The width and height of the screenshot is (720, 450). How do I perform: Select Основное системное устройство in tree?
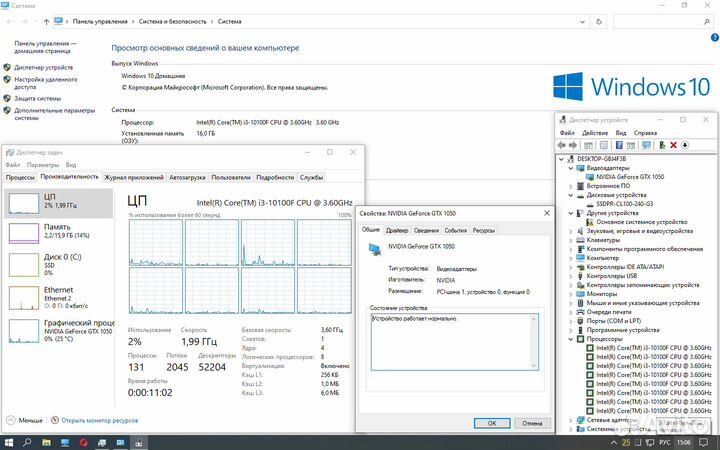click(641, 222)
